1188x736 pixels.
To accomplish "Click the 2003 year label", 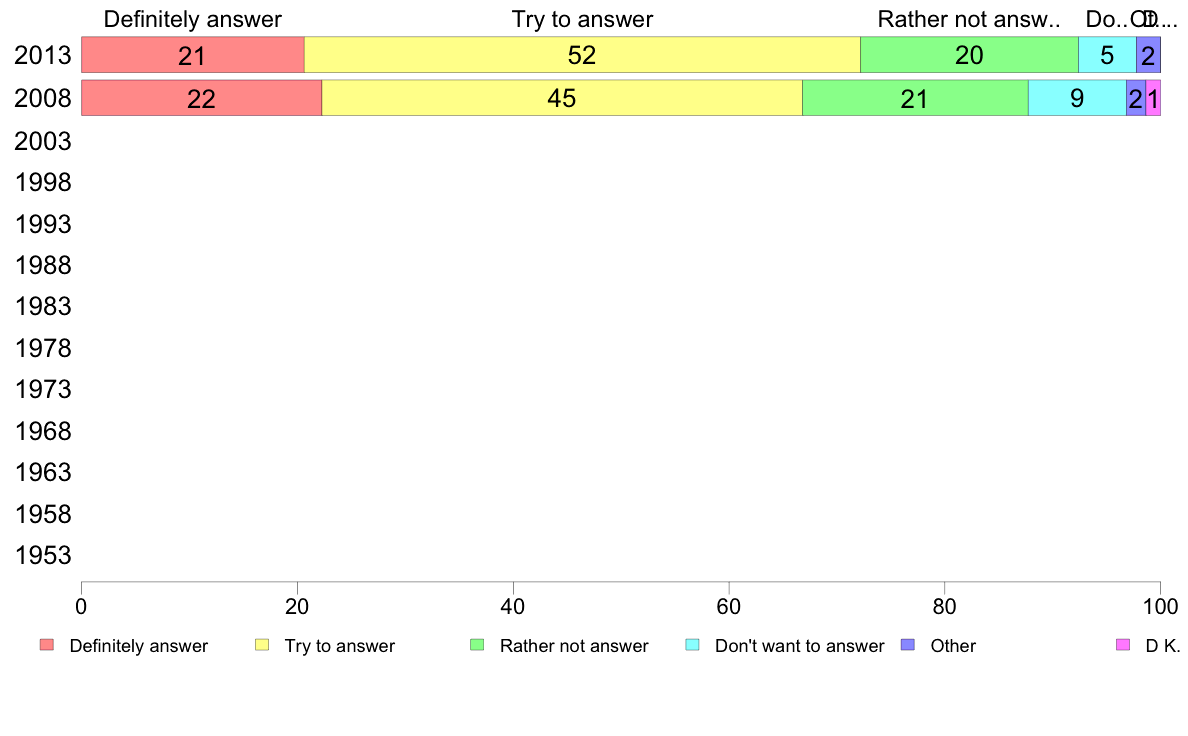I will tap(43, 142).
